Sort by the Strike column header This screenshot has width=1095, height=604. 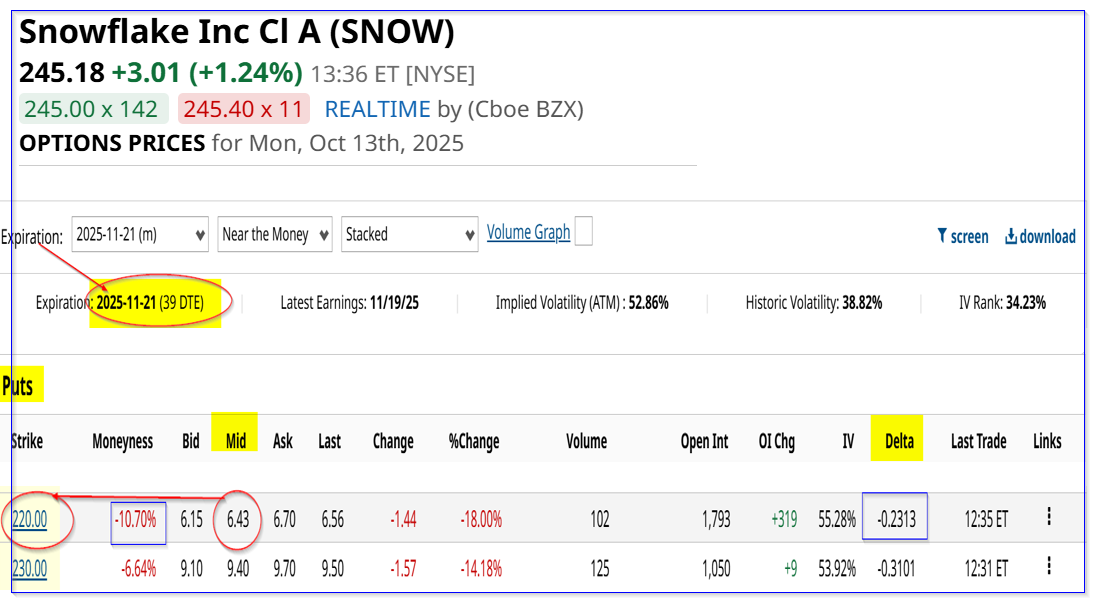click(x=27, y=441)
